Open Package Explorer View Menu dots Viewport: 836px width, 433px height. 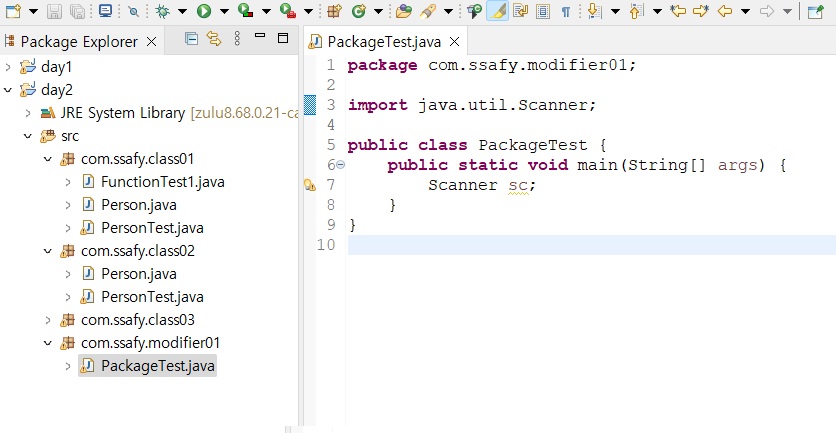tap(237, 38)
